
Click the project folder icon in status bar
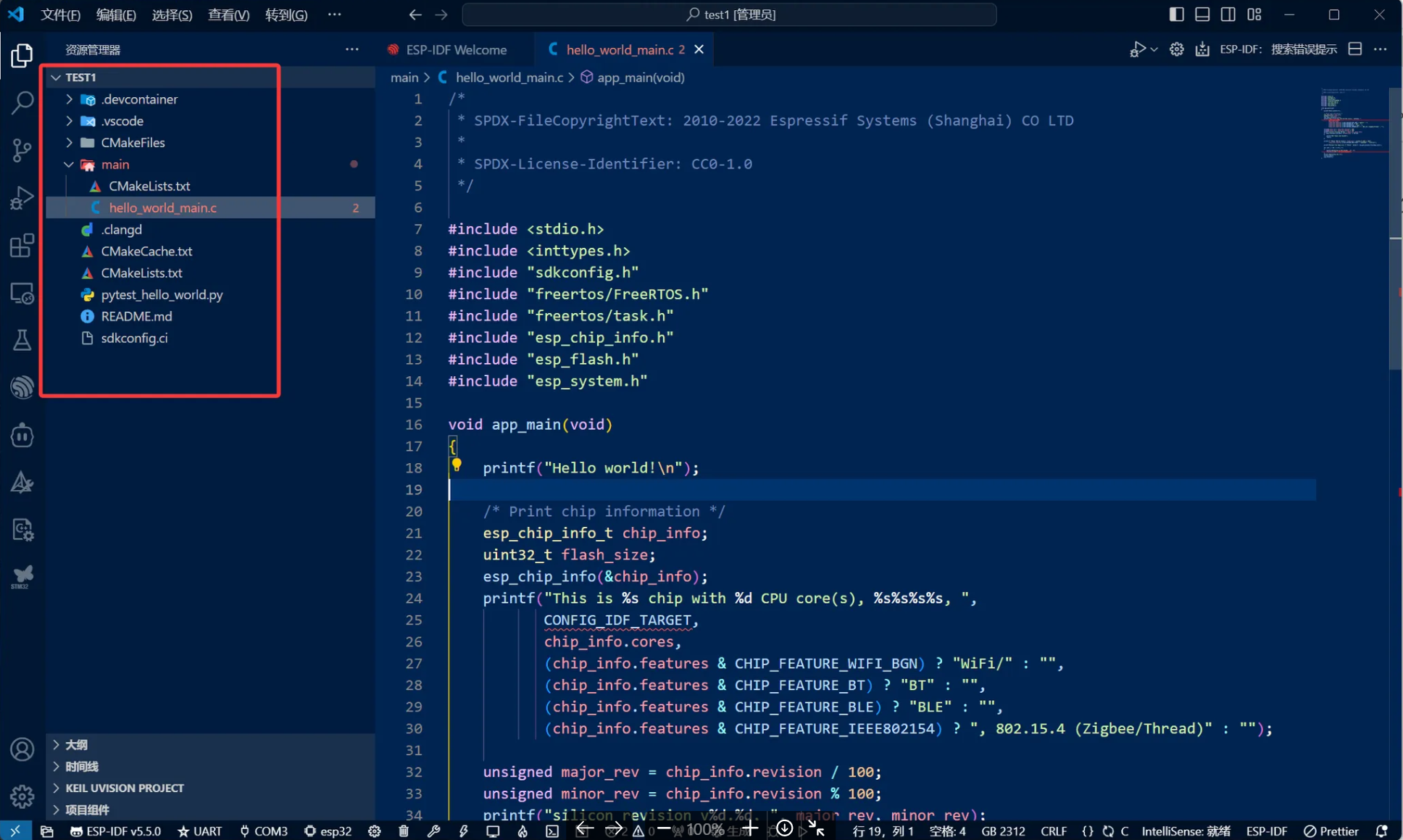point(46,831)
